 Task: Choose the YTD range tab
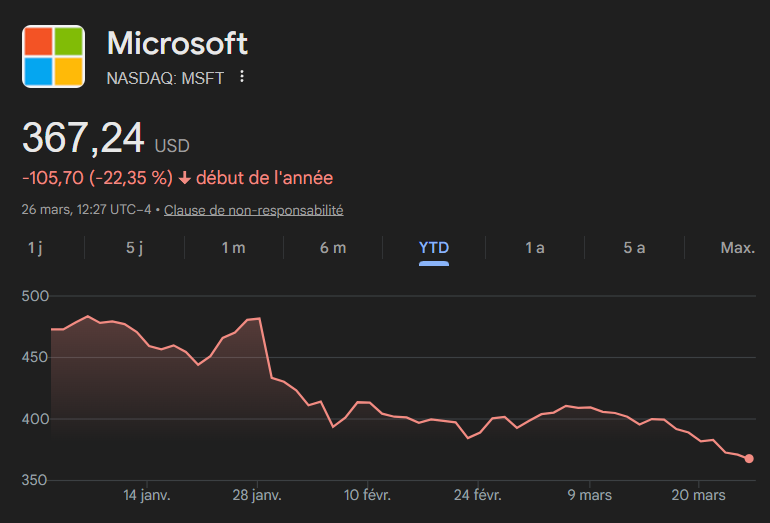click(434, 248)
